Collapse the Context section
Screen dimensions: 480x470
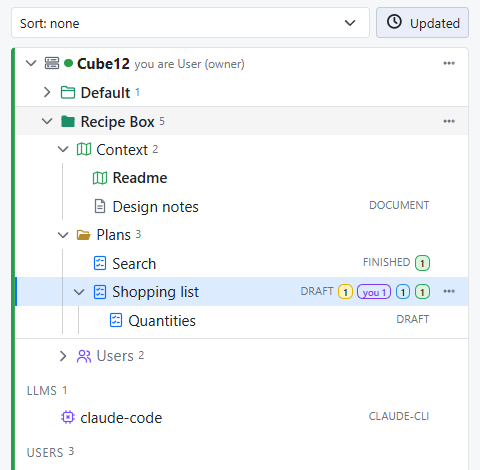[63, 149]
